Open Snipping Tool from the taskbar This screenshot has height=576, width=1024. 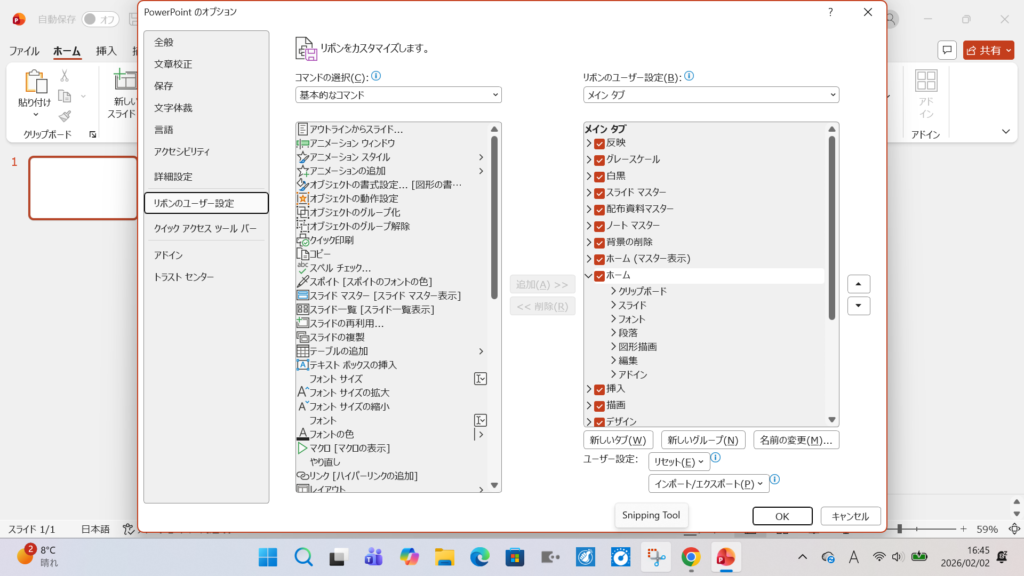(654, 556)
